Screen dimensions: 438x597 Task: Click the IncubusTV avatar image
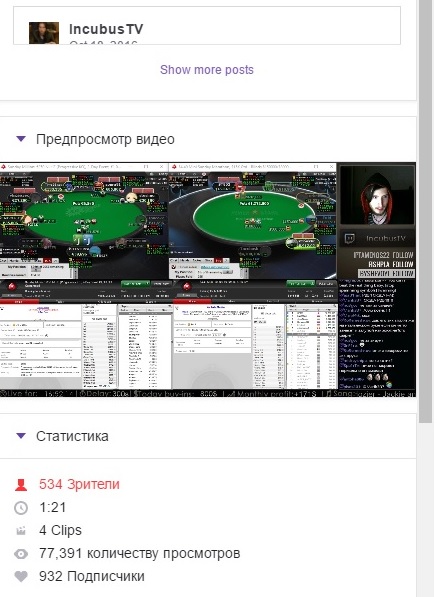[x=44, y=33]
